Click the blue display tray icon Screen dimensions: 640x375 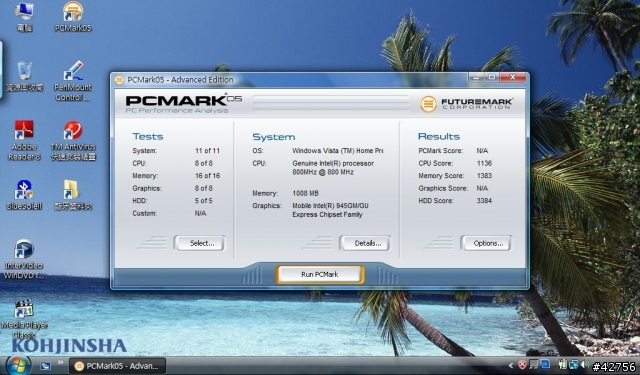(x=545, y=364)
